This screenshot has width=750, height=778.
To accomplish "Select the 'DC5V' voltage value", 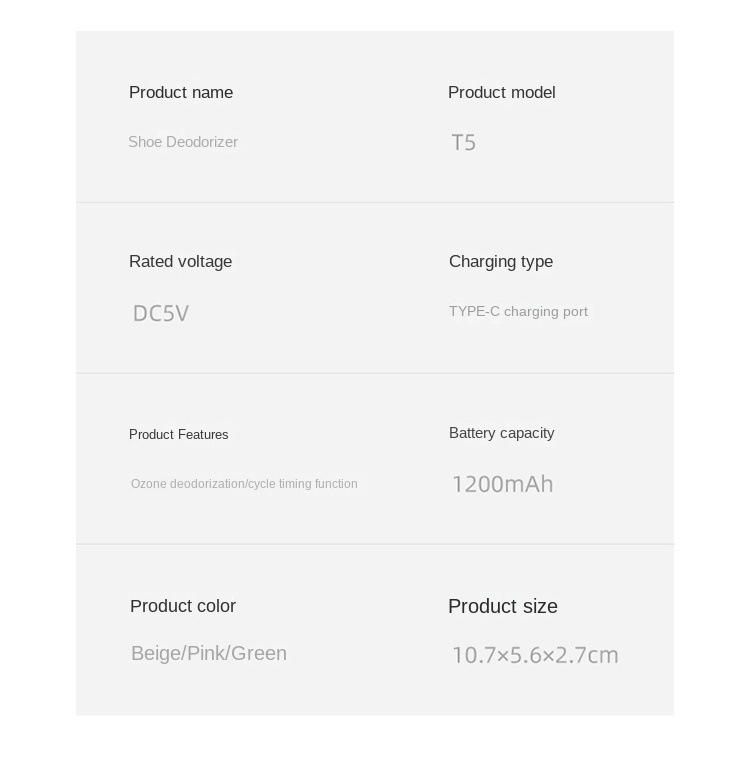I will click(161, 314).
